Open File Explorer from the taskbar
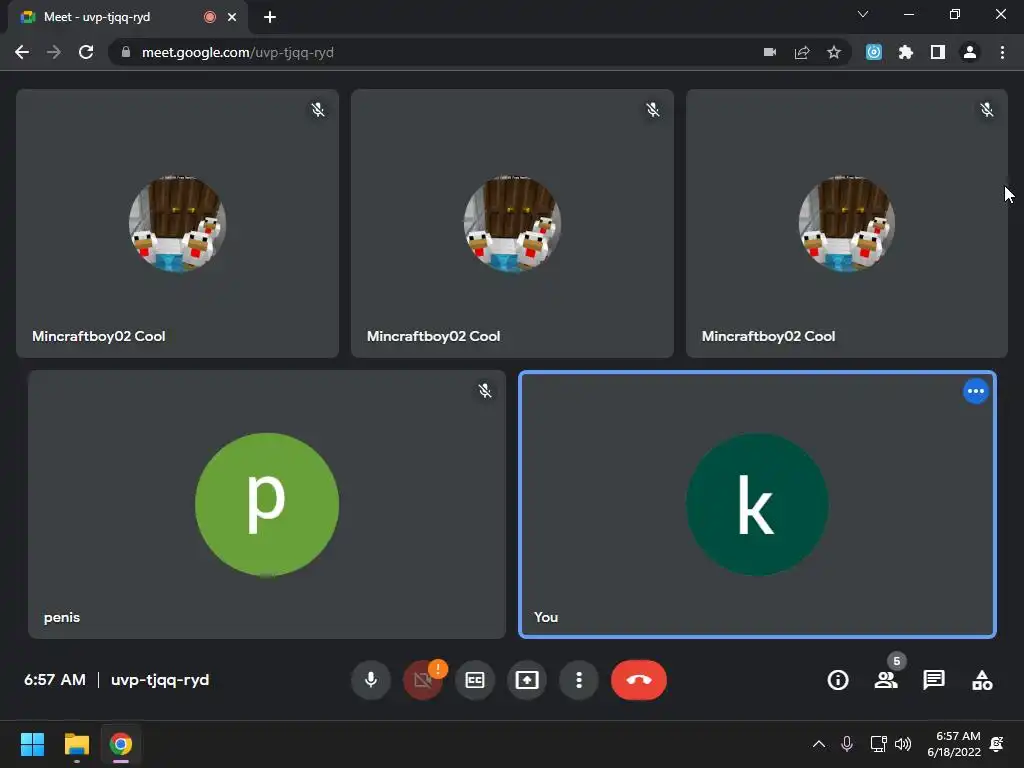 coord(76,744)
